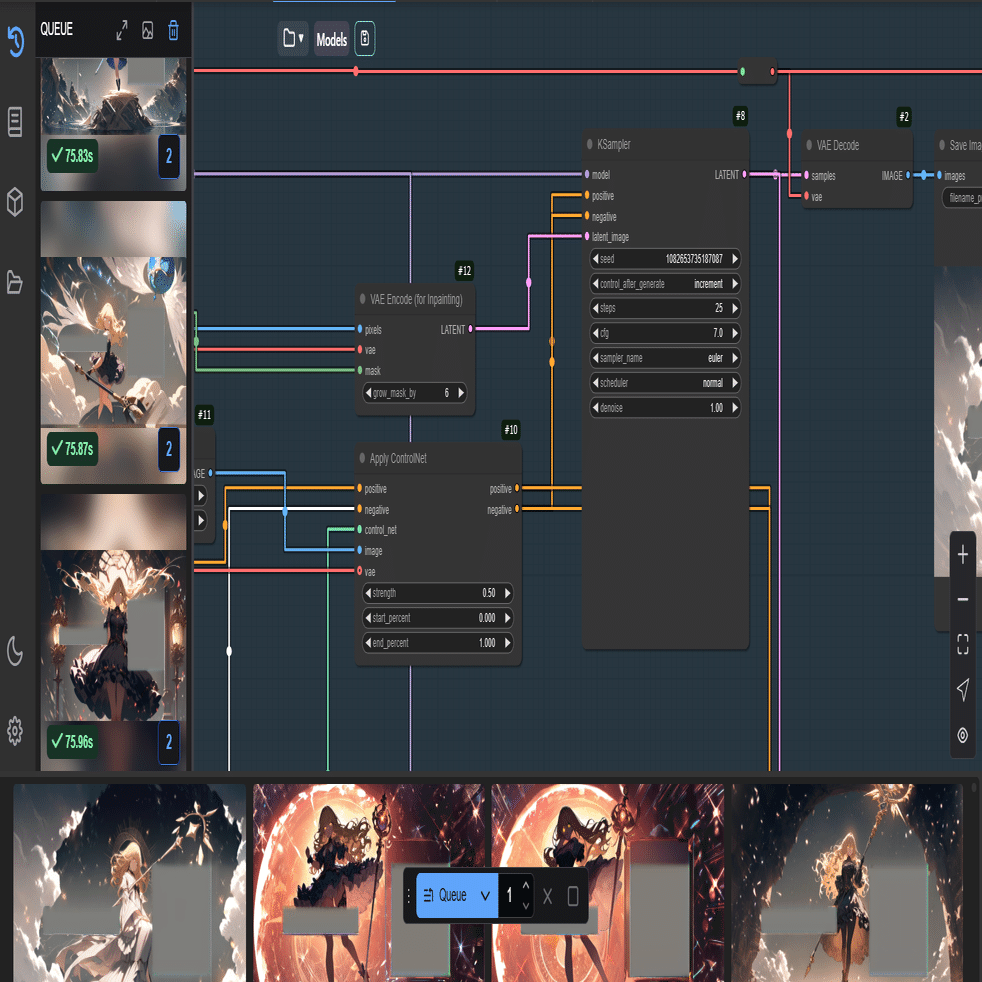Open the Models menu
The width and height of the screenshot is (982, 982).
click(331, 39)
